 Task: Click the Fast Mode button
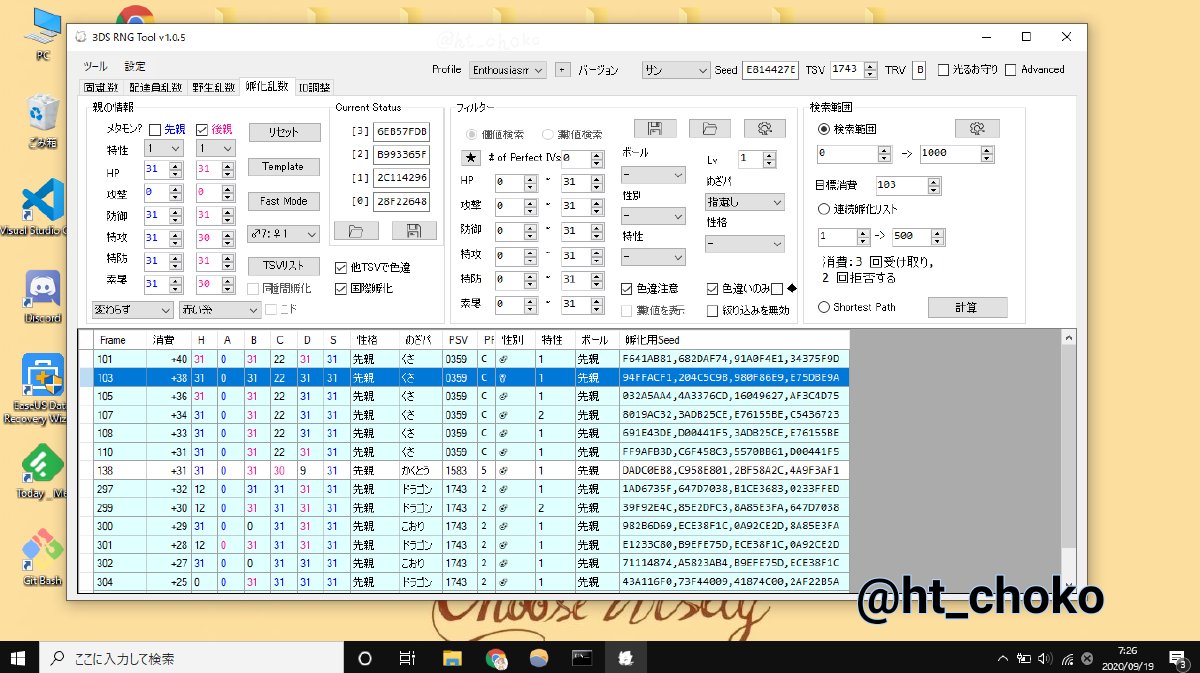(284, 201)
